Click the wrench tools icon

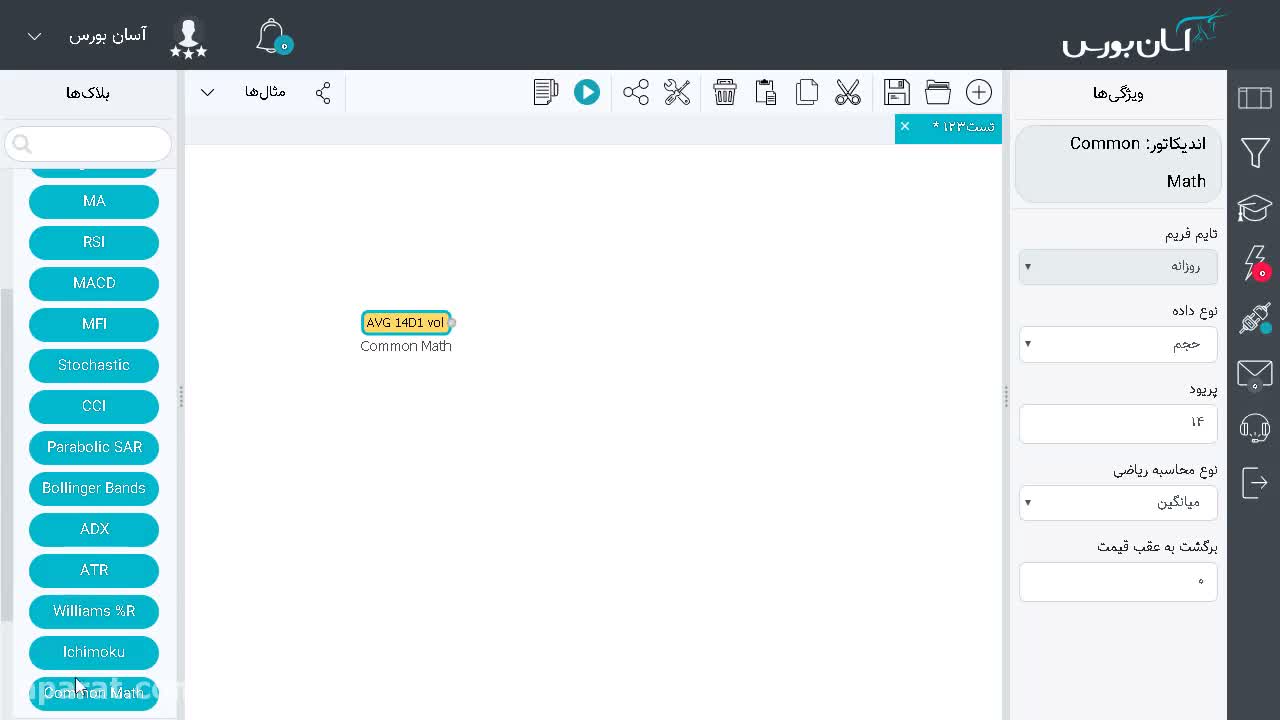(x=677, y=92)
